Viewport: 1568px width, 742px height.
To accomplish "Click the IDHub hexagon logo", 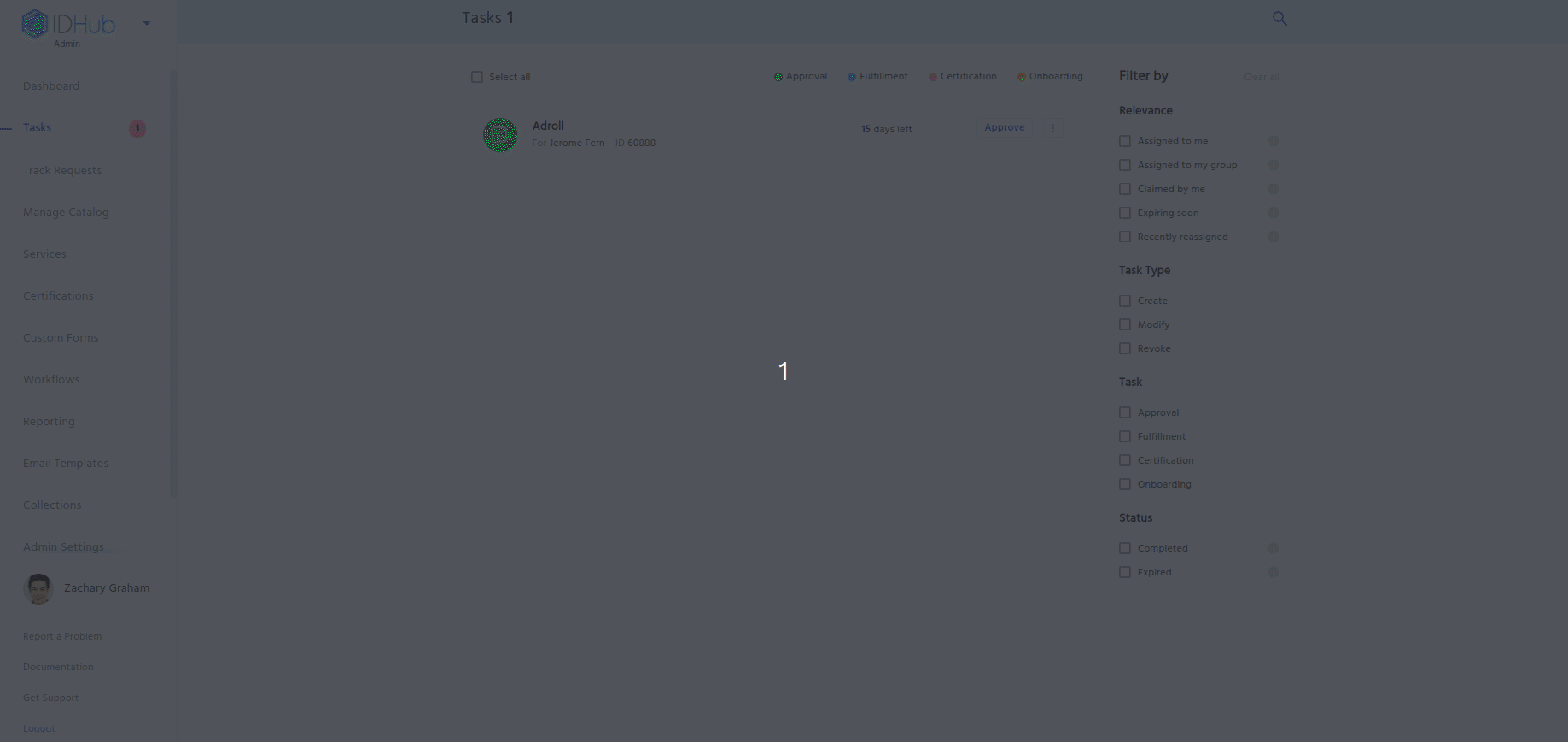I will point(35,24).
